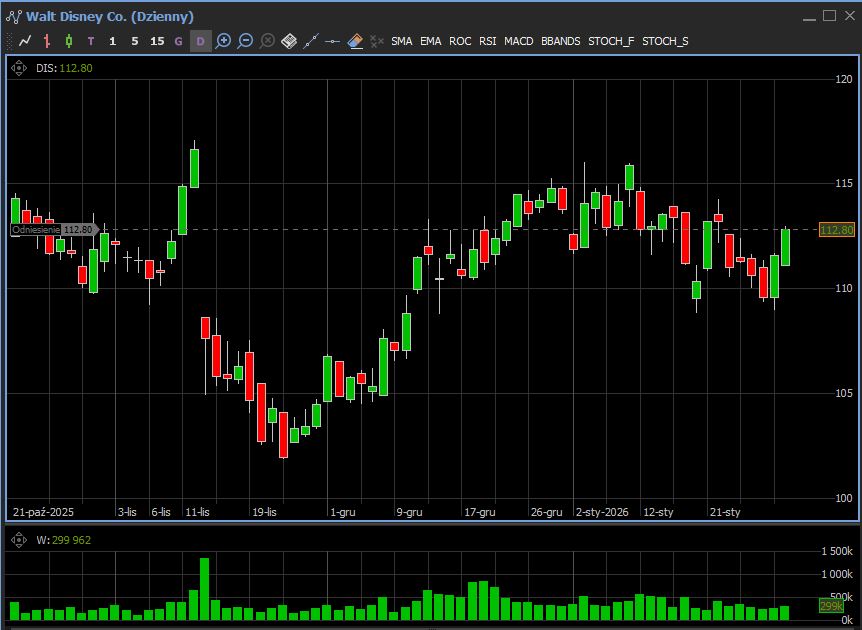Add the MACD indicator
The image size is (862, 630).
tap(518, 41)
